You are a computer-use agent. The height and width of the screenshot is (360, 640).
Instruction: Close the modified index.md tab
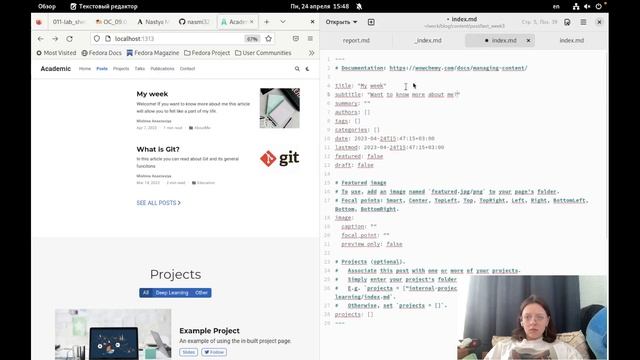click(x=528, y=40)
